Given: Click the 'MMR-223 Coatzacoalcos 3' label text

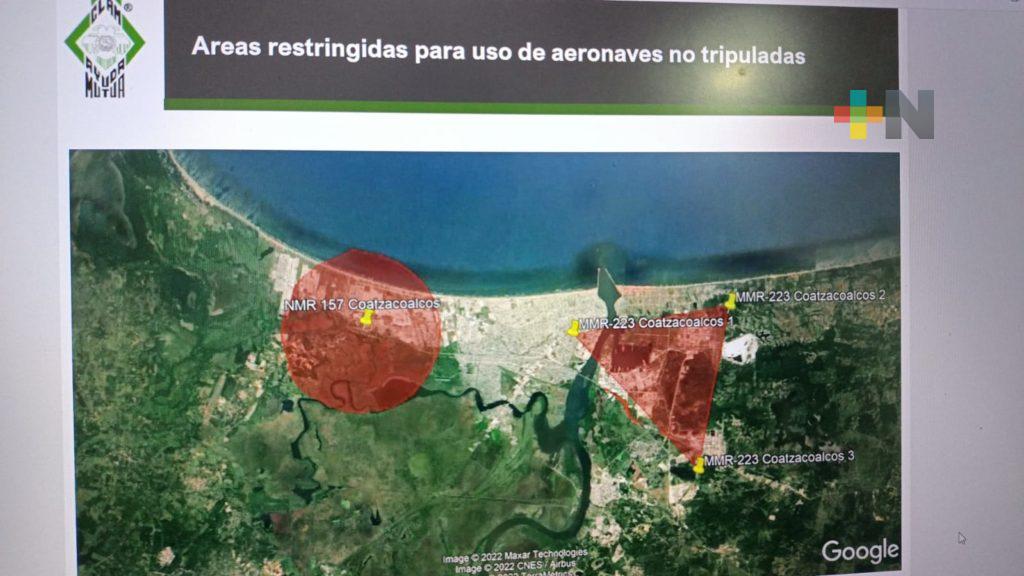Looking at the screenshot, I should [x=779, y=459].
